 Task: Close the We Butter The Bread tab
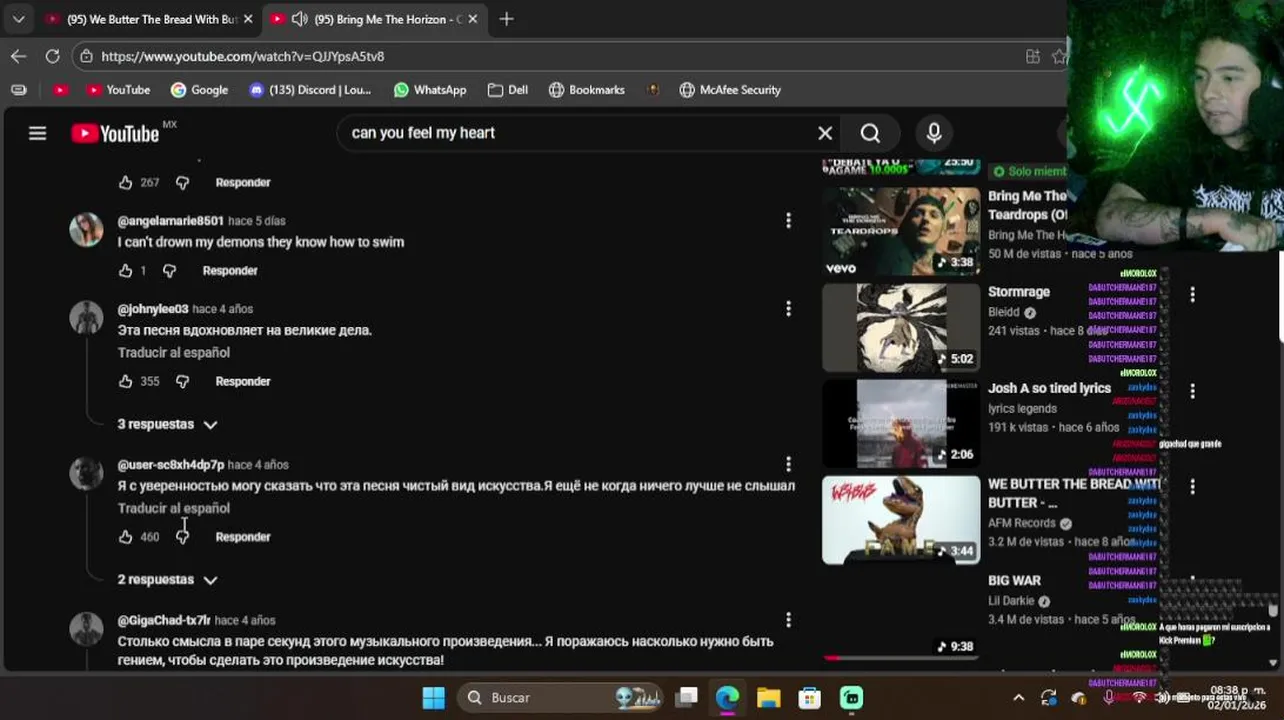point(248,19)
